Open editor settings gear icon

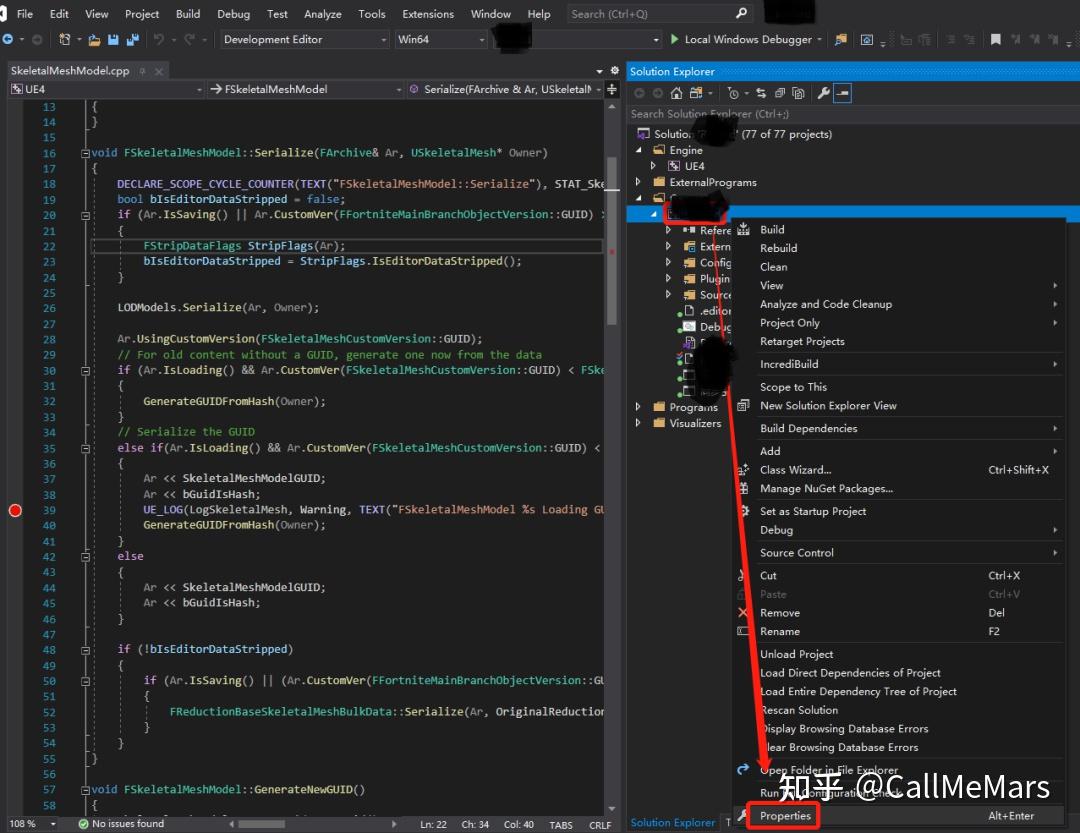pyautogui.click(x=615, y=70)
